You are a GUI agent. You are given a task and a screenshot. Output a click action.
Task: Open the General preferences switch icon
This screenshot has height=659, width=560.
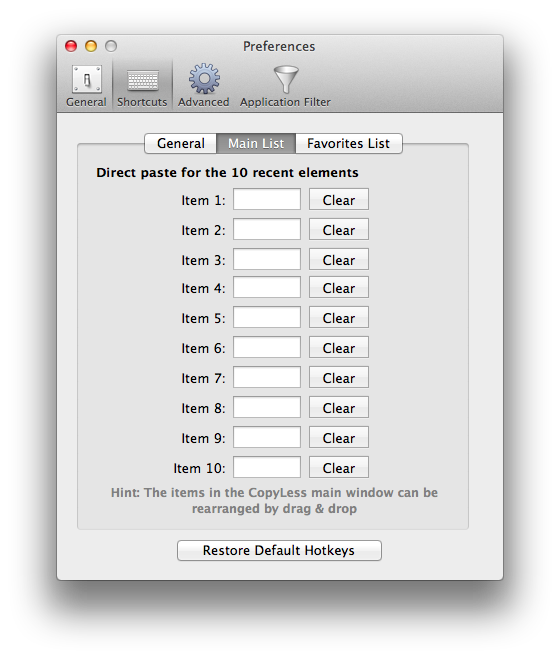tap(87, 79)
